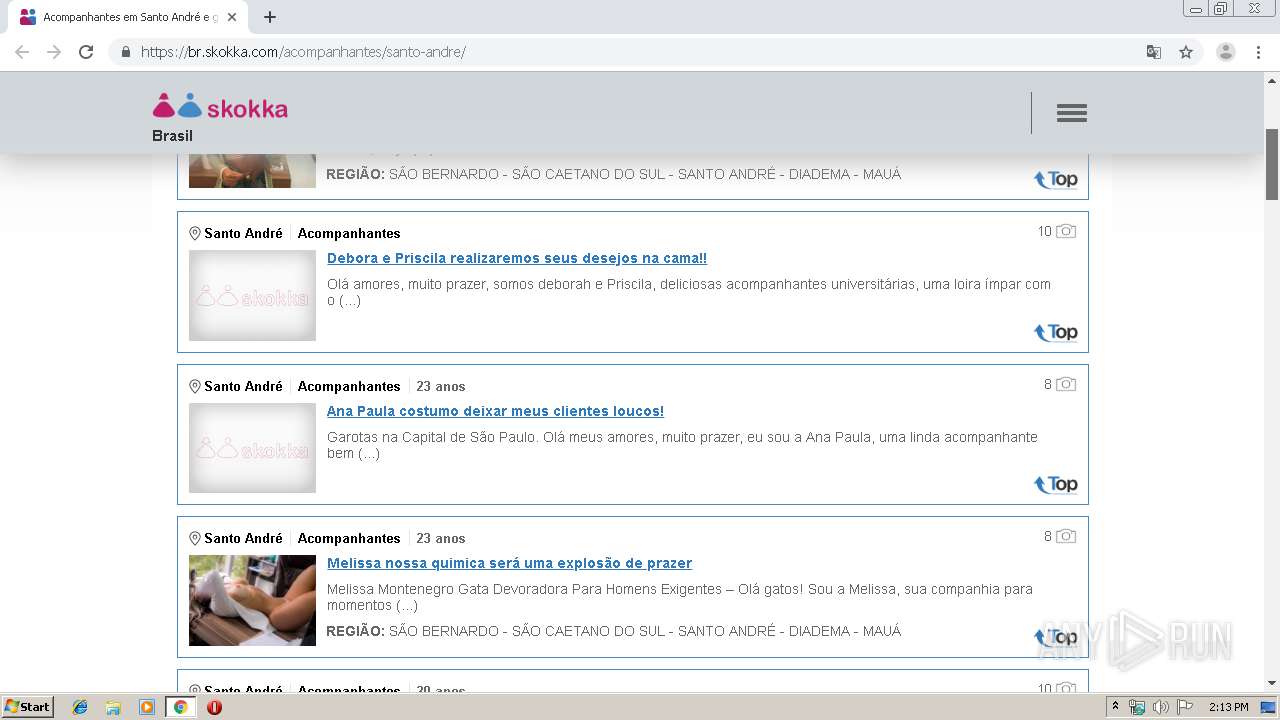Click '23 anos' text on Melissa listing
The height and width of the screenshot is (720, 1280).
click(x=441, y=538)
